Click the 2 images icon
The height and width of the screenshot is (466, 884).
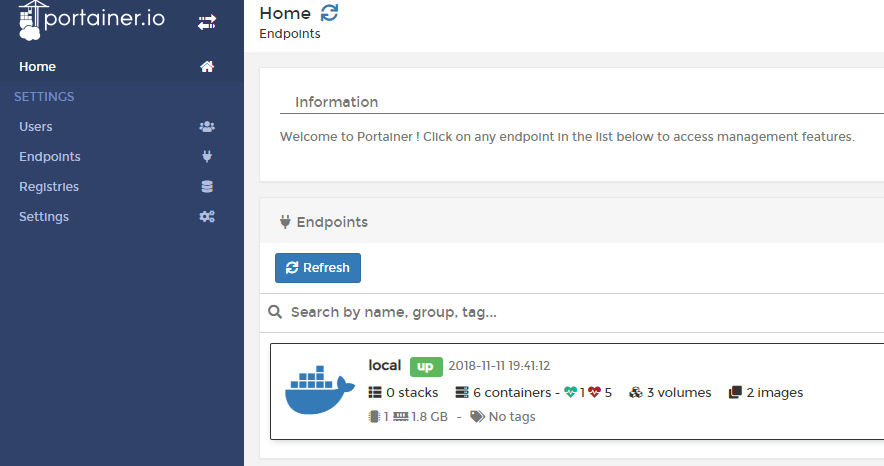(735, 393)
